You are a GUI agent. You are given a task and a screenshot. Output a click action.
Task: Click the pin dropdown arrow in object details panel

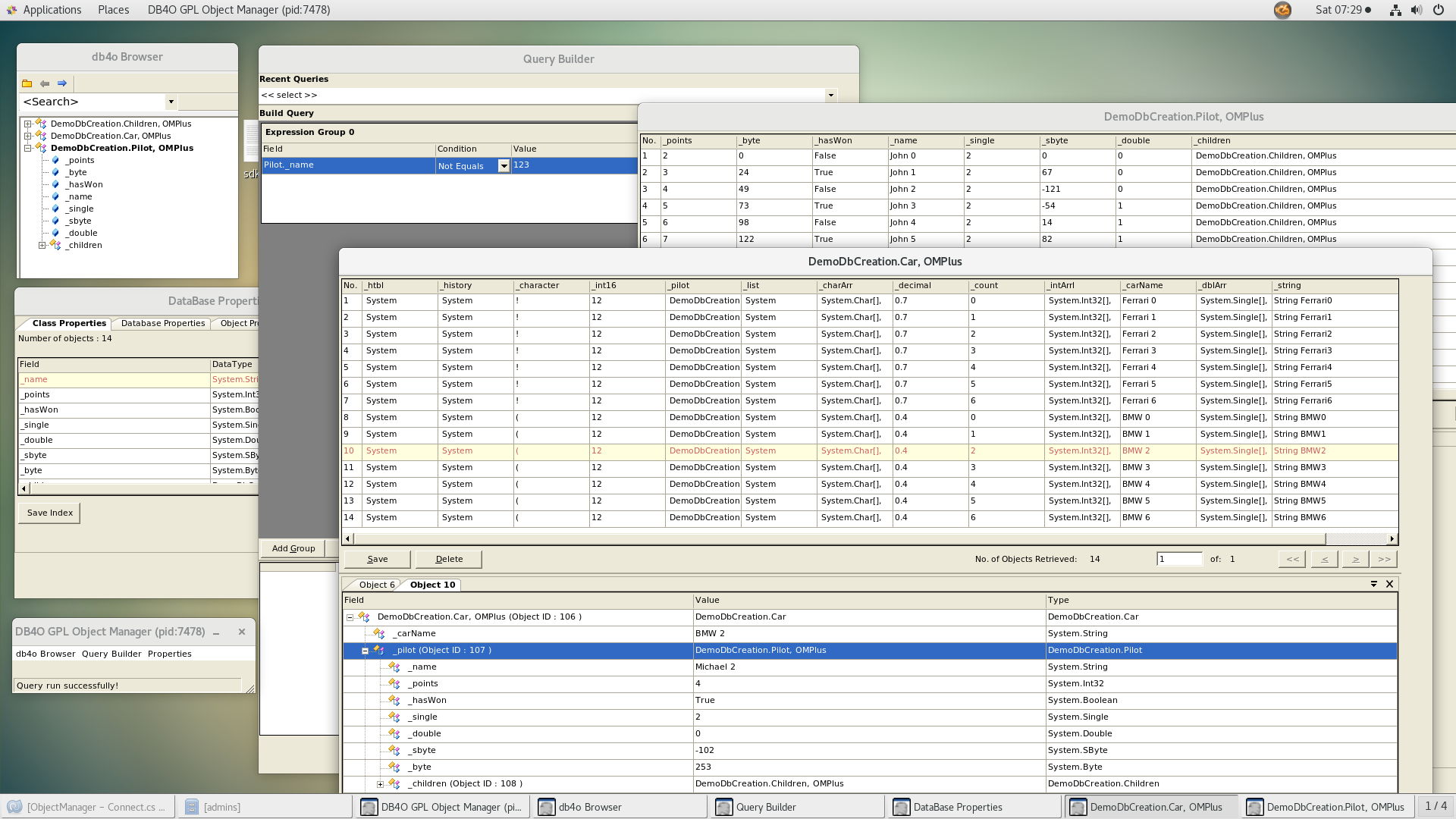(x=1373, y=584)
